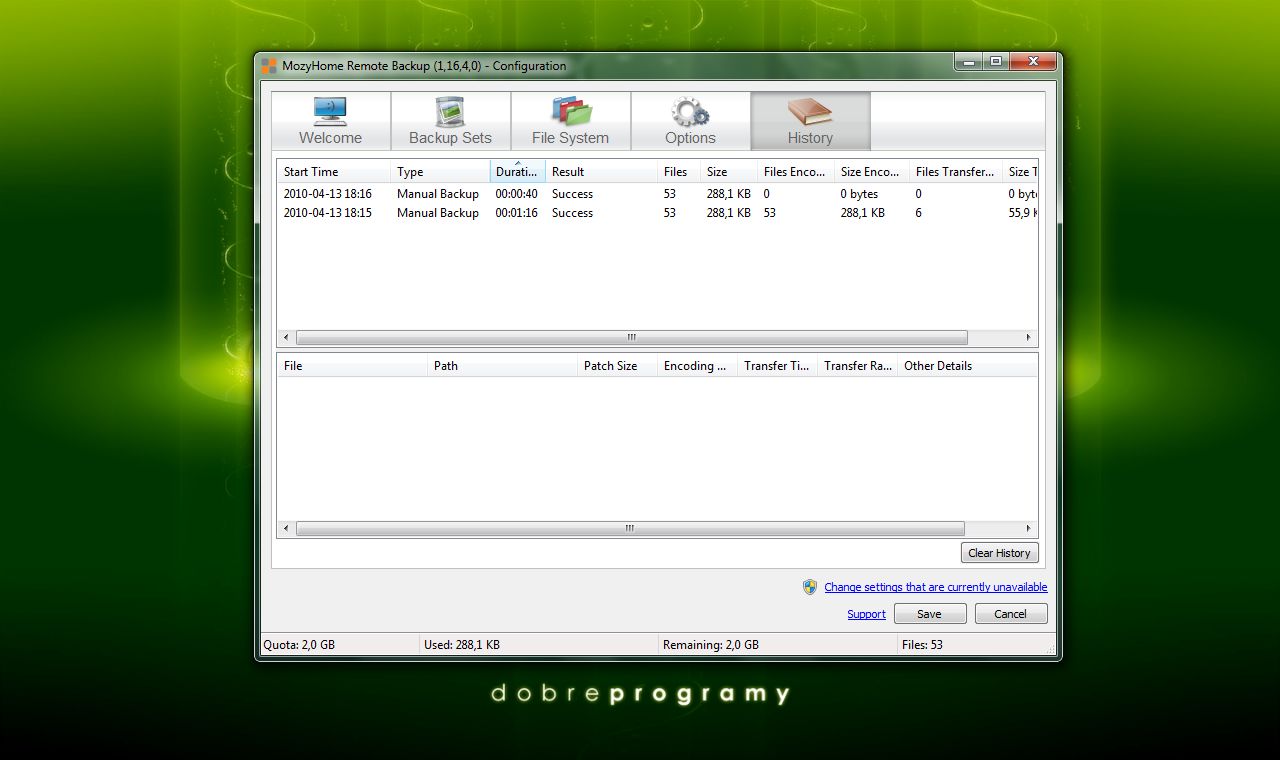Click file details horizontal scrollbar thumb
This screenshot has width=1280, height=760.
[x=630, y=528]
